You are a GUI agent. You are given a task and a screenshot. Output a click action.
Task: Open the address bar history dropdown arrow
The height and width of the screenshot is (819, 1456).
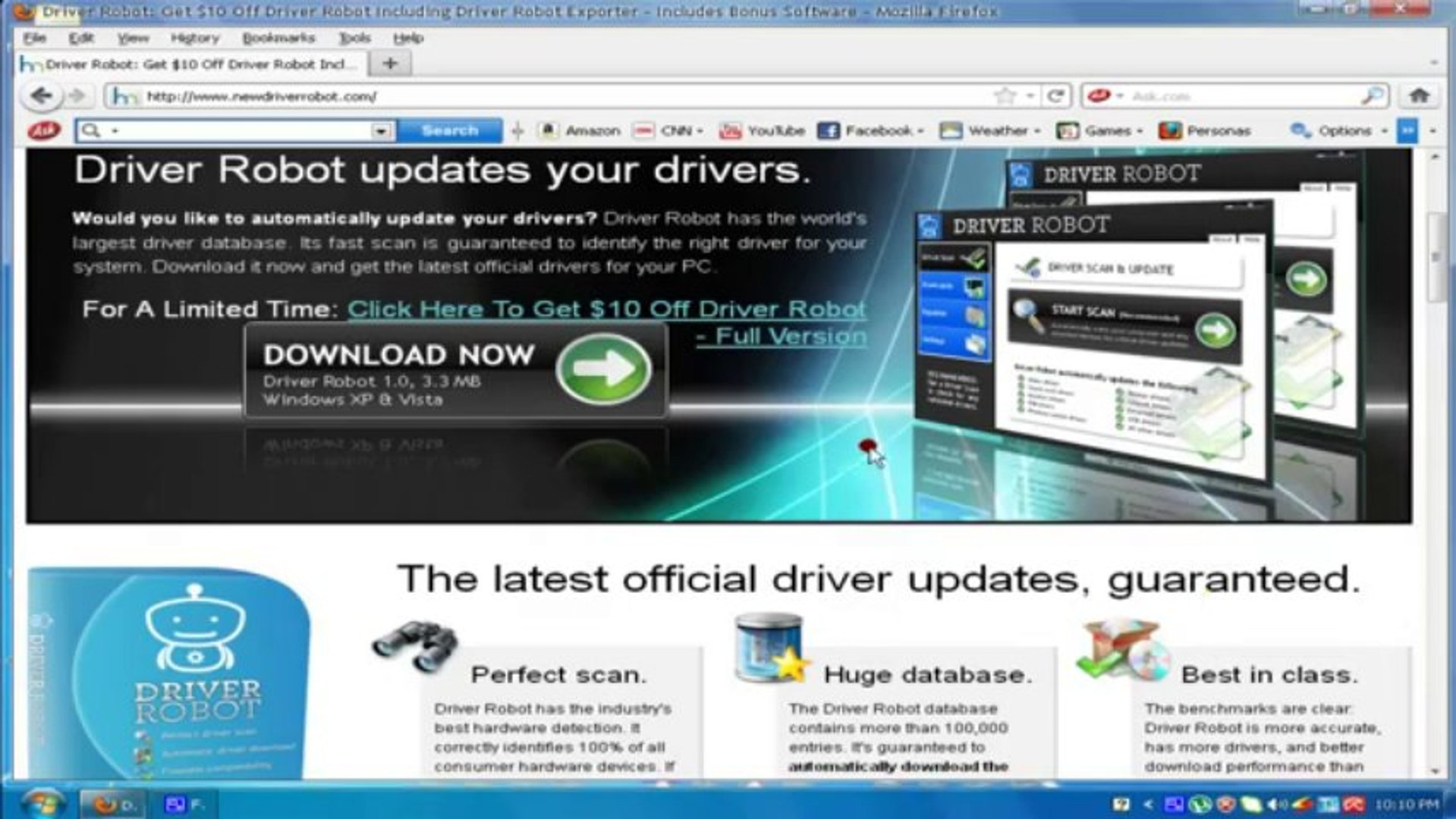point(1030,96)
